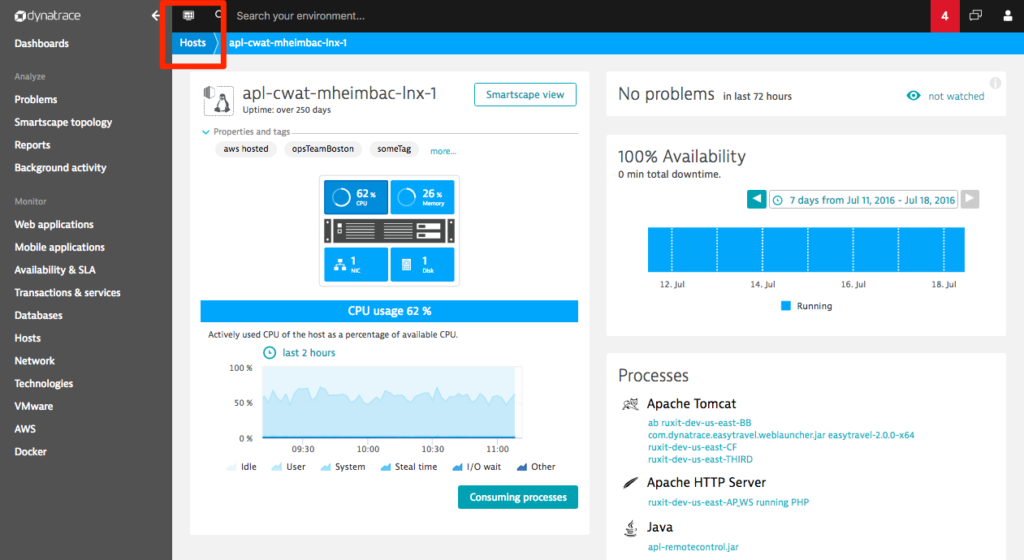Click the Dynatrace logo

click(47, 16)
